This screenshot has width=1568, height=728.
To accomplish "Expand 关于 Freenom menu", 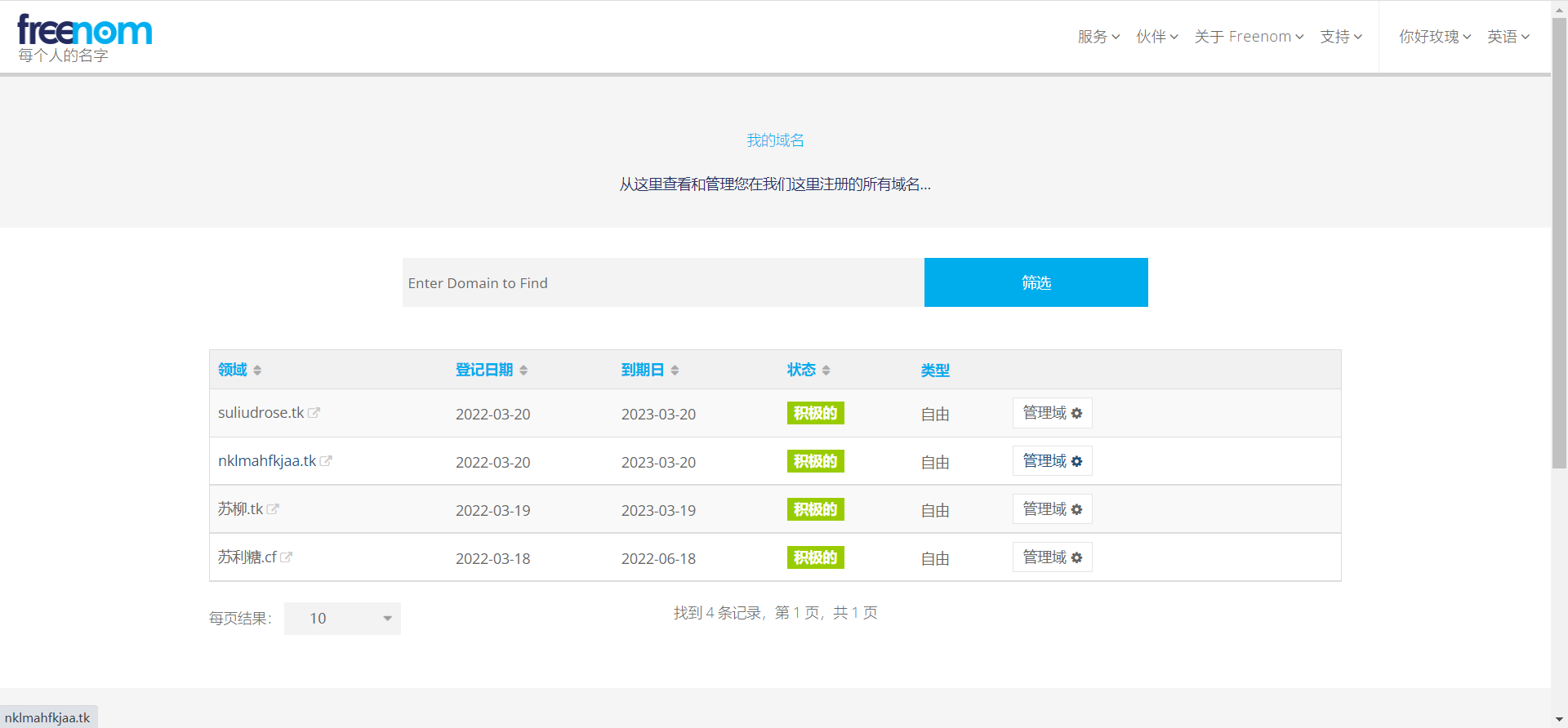I will (x=1249, y=37).
